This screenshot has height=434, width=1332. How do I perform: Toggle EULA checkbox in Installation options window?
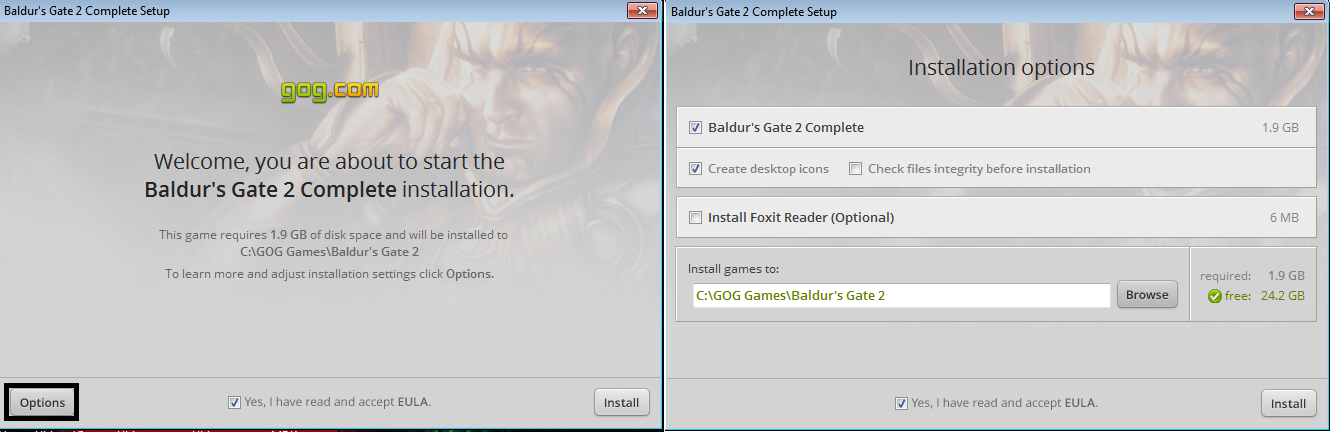pos(902,403)
